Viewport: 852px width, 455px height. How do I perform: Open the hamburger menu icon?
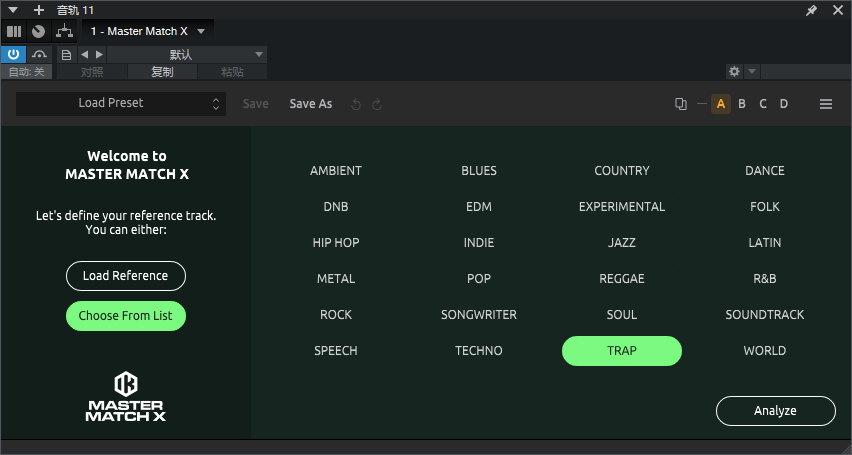pyautogui.click(x=826, y=104)
